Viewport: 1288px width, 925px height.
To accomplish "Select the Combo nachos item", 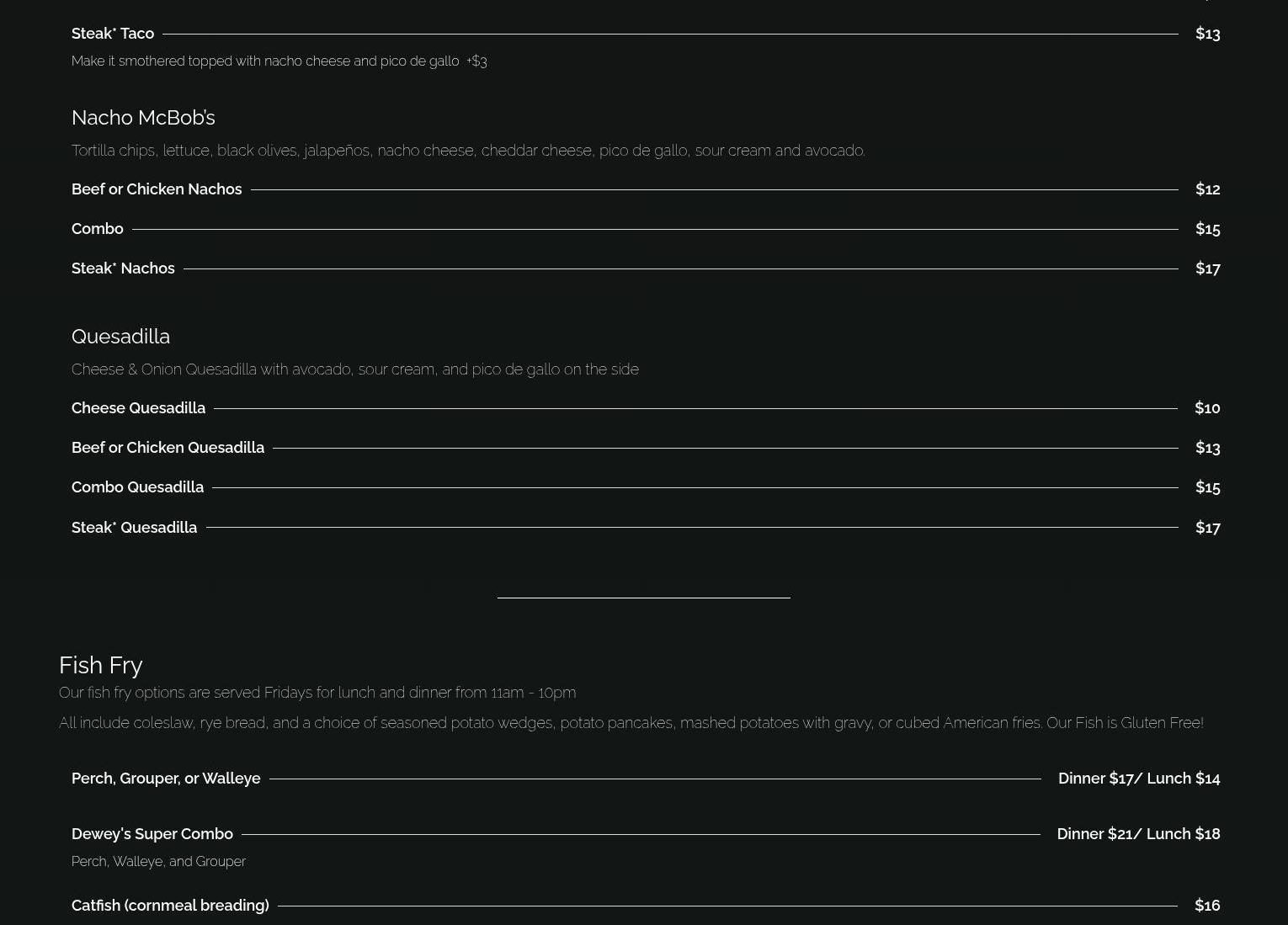I will [98, 229].
